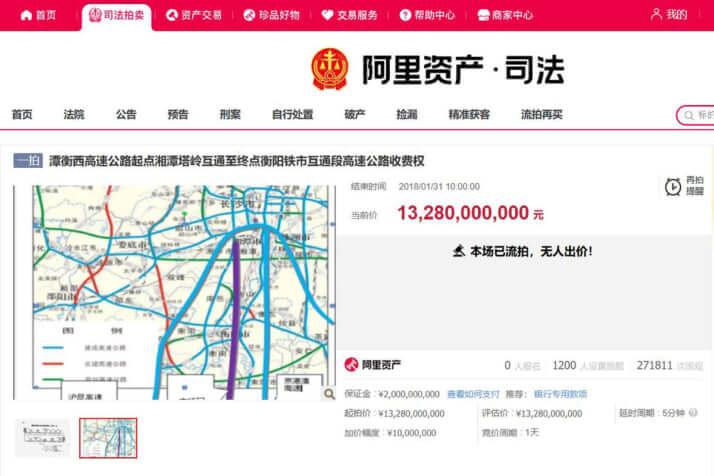
Task: Open the 精准获客 navigation link
Action: (x=469, y=114)
